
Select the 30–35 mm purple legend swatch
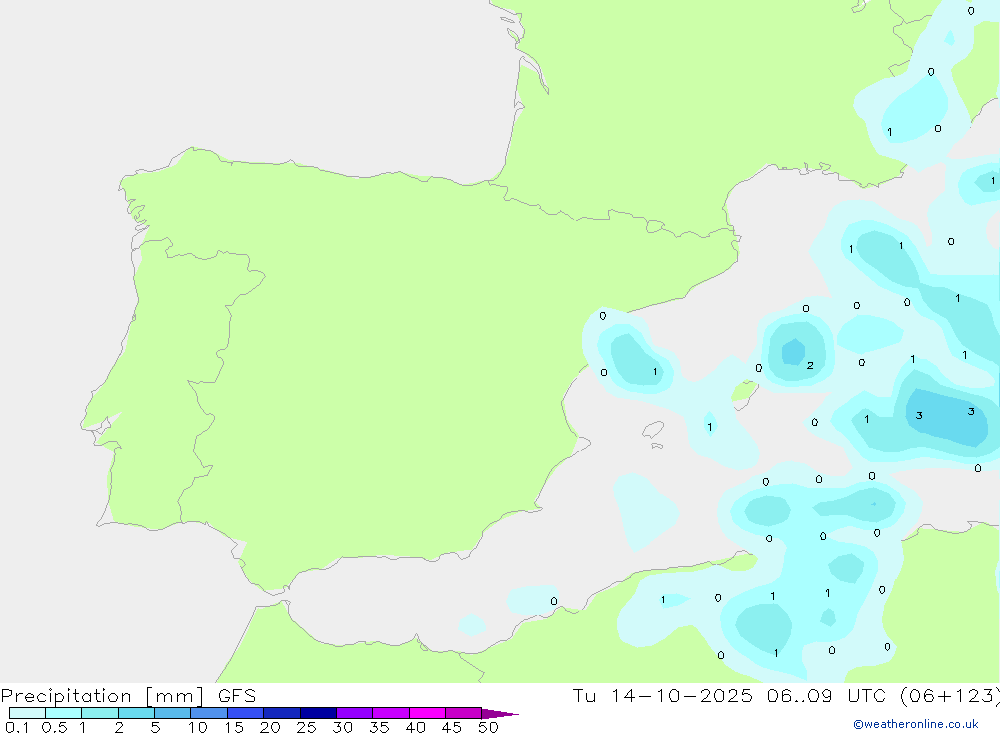tap(354, 713)
